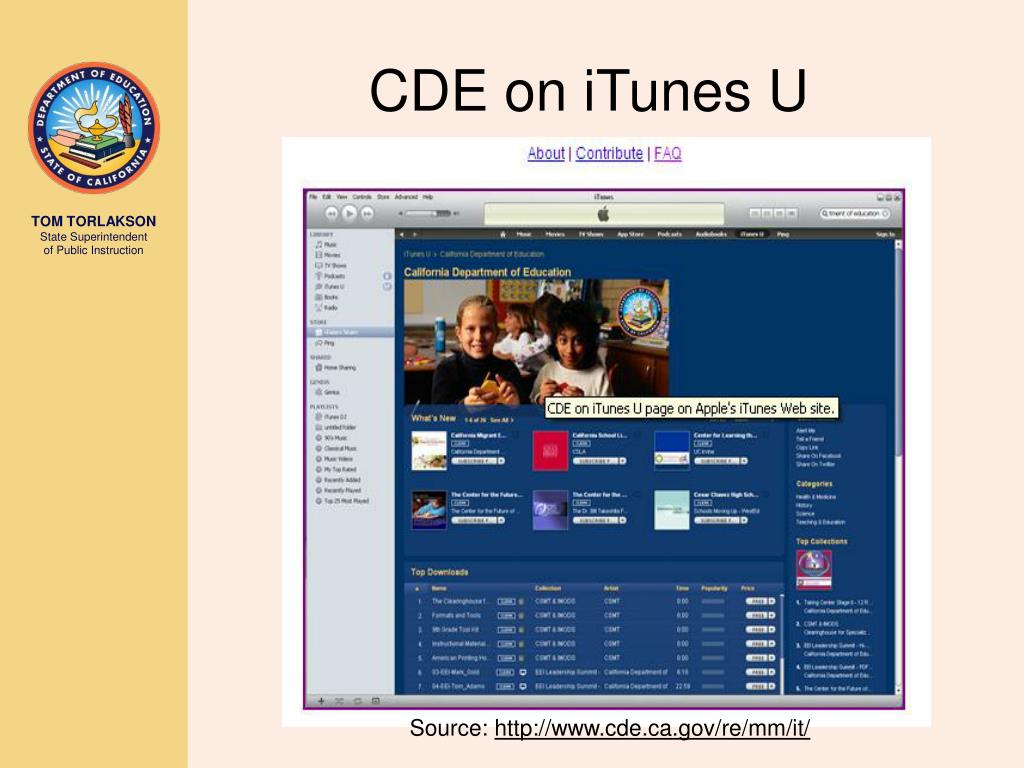Select Movies in the Library sidebar
1024x768 pixels.
coord(328,255)
